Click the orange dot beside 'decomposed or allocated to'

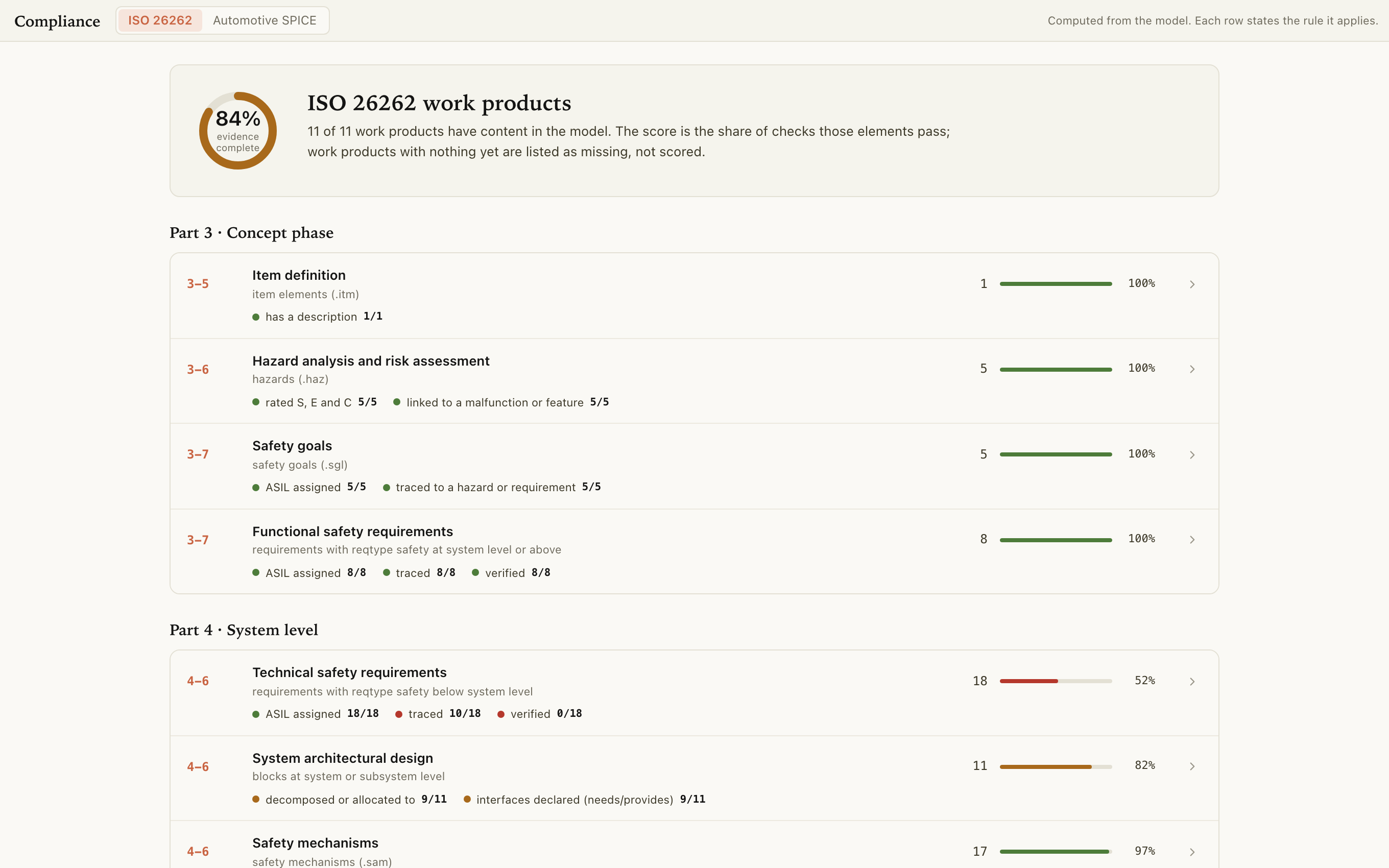[x=256, y=800]
